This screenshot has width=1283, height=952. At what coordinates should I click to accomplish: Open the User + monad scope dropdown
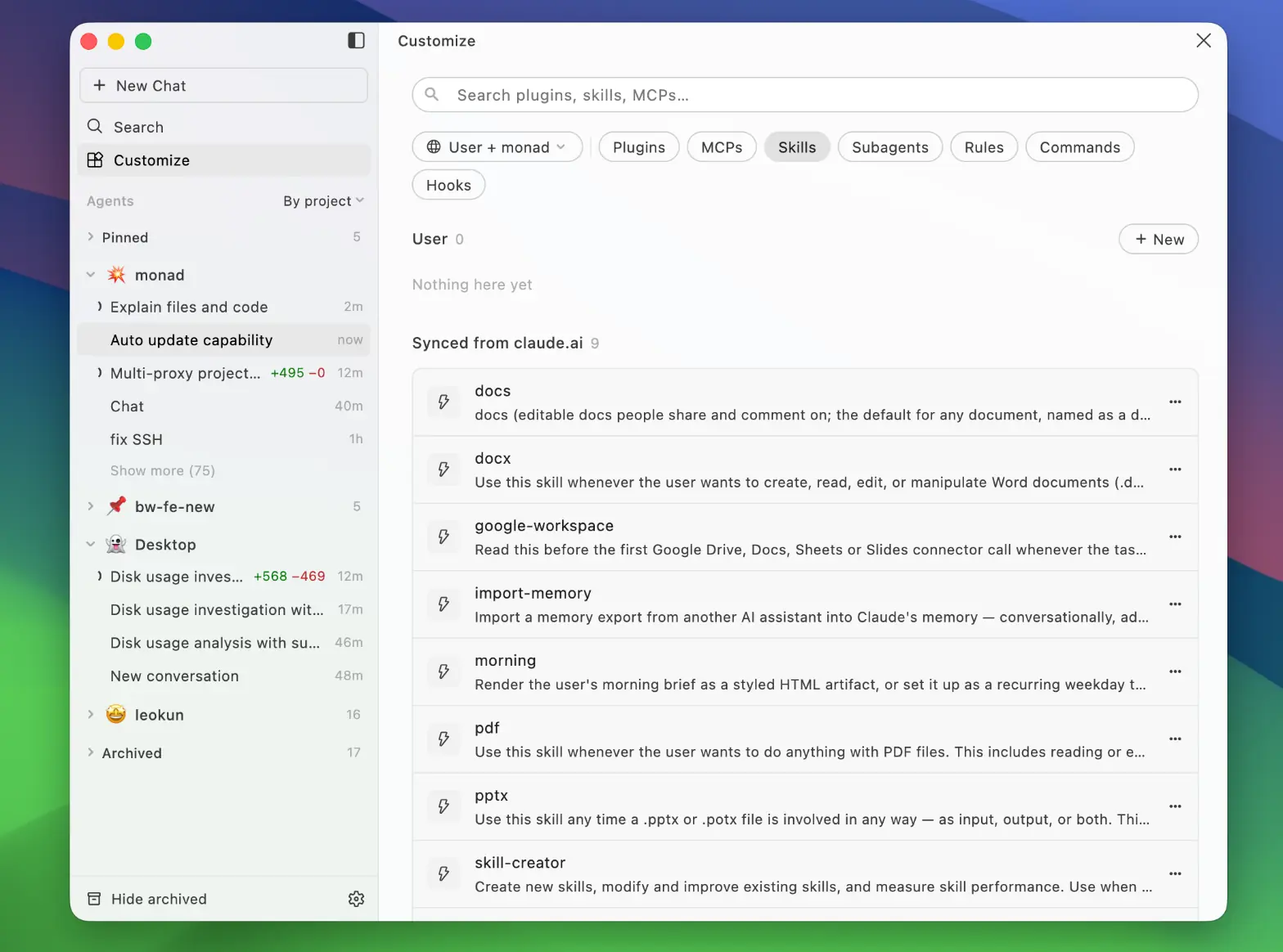(x=497, y=147)
